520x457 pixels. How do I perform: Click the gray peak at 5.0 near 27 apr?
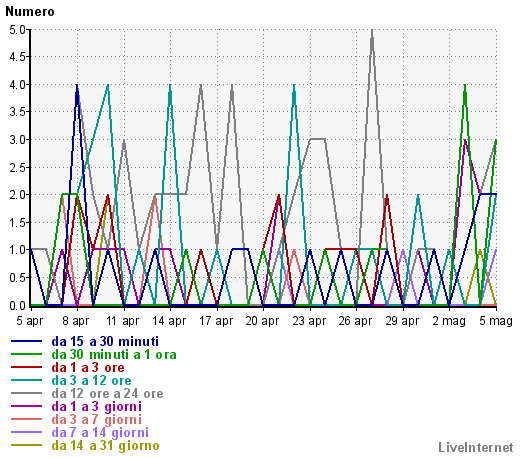tap(372, 31)
